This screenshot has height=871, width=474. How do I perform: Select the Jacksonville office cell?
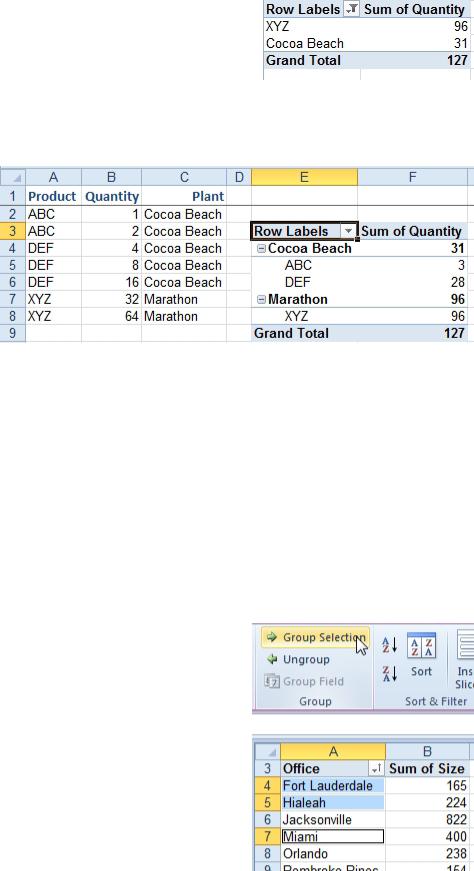[332, 820]
